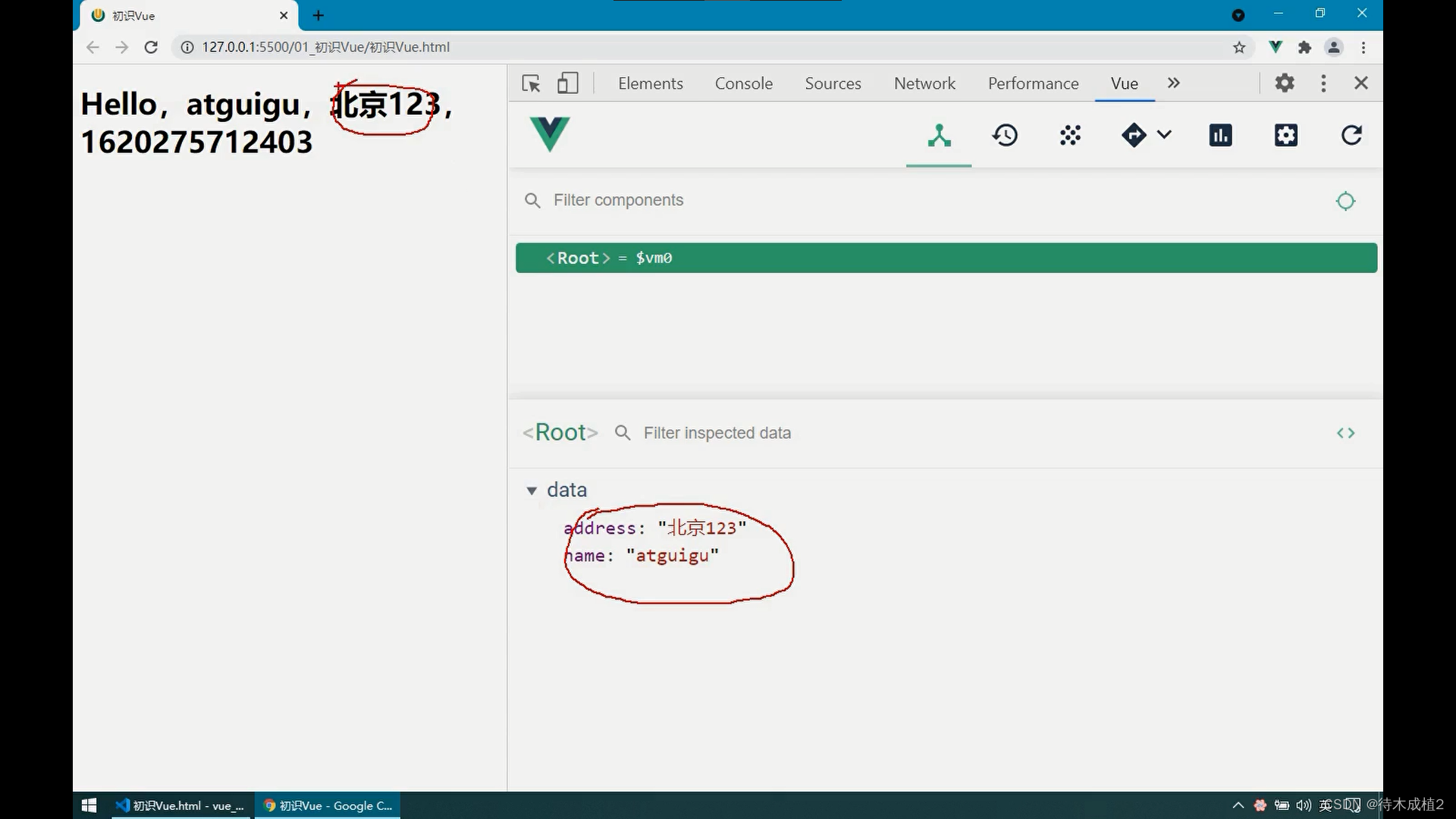Open the Events dots icon
Viewport: 1456px width, 819px height.
(1070, 136)
